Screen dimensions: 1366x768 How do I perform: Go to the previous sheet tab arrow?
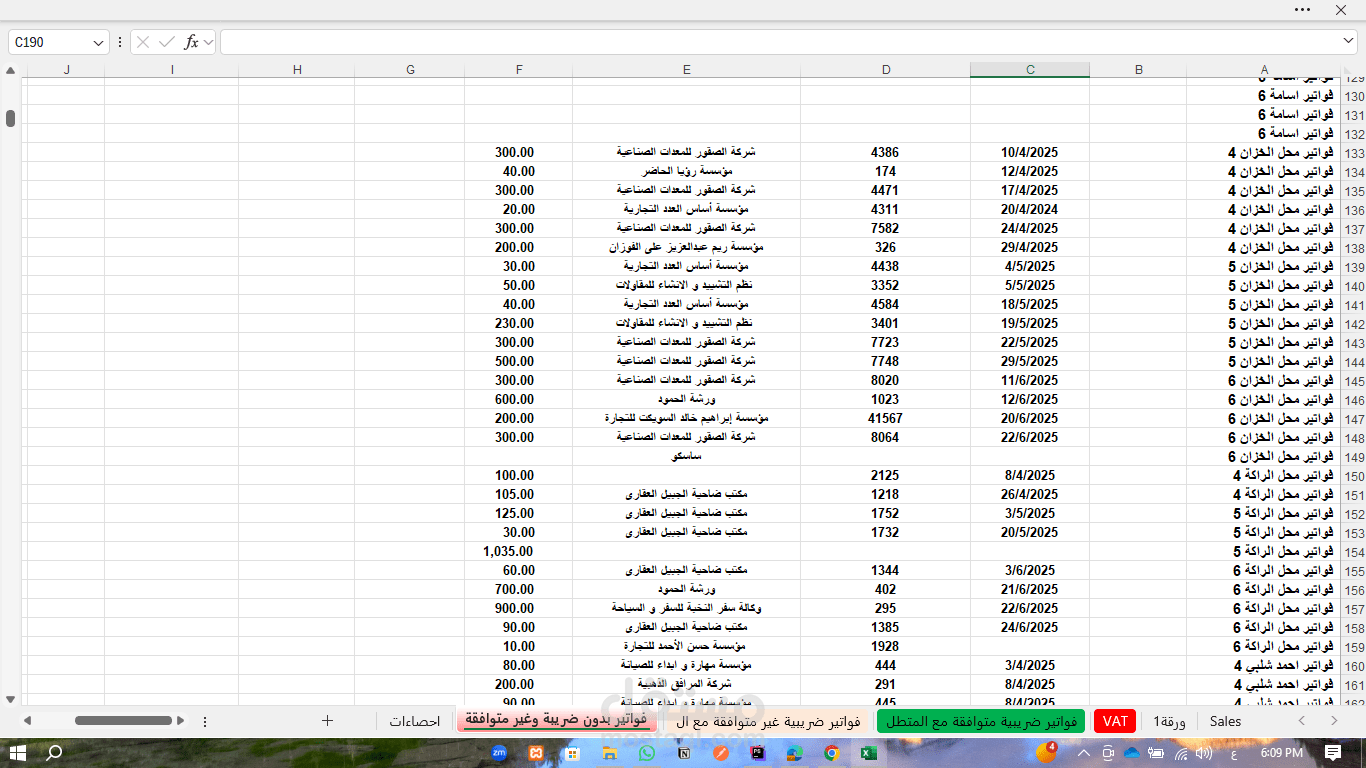[x=1302, y=721]
